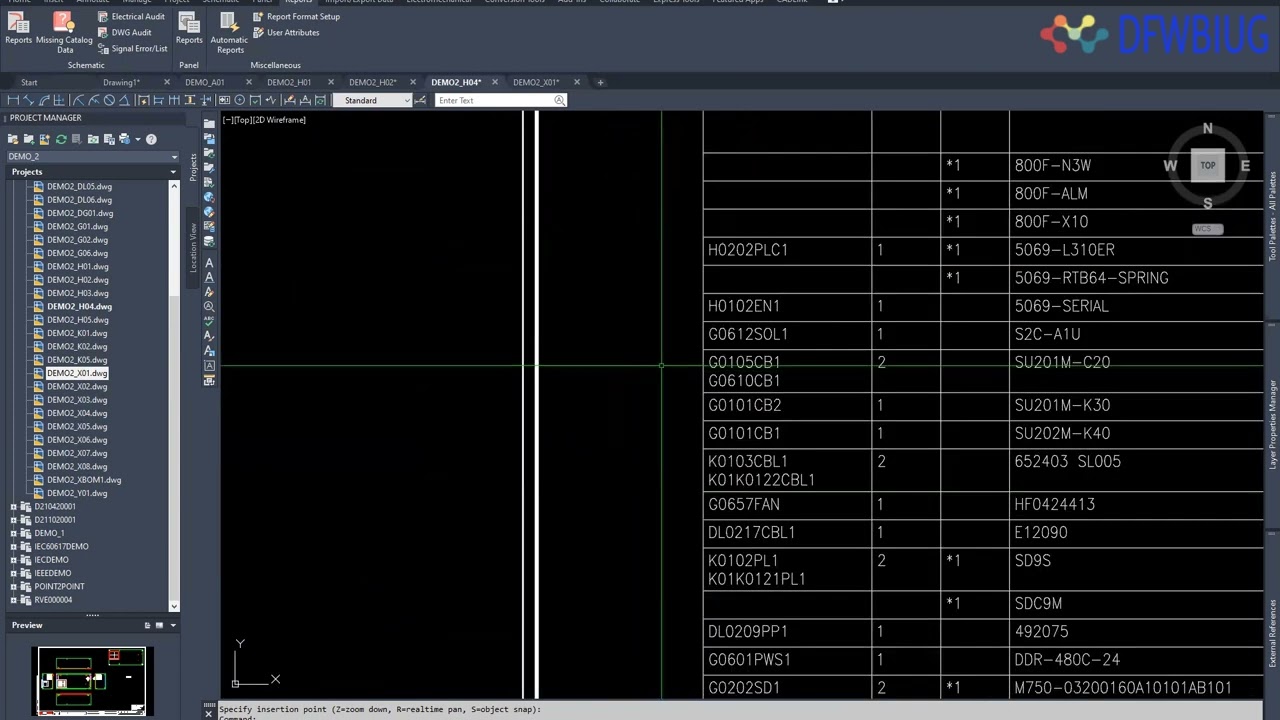Click the drawing preview thumbnail

click(x=91, y=681)
